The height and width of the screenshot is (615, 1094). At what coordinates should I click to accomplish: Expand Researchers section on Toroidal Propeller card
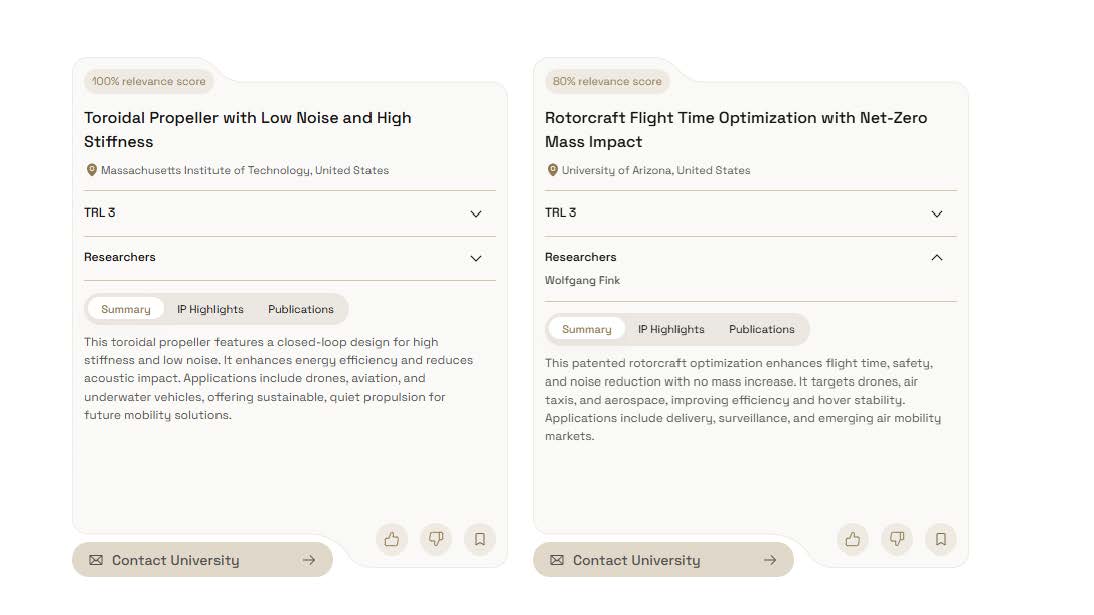(476, 258)
